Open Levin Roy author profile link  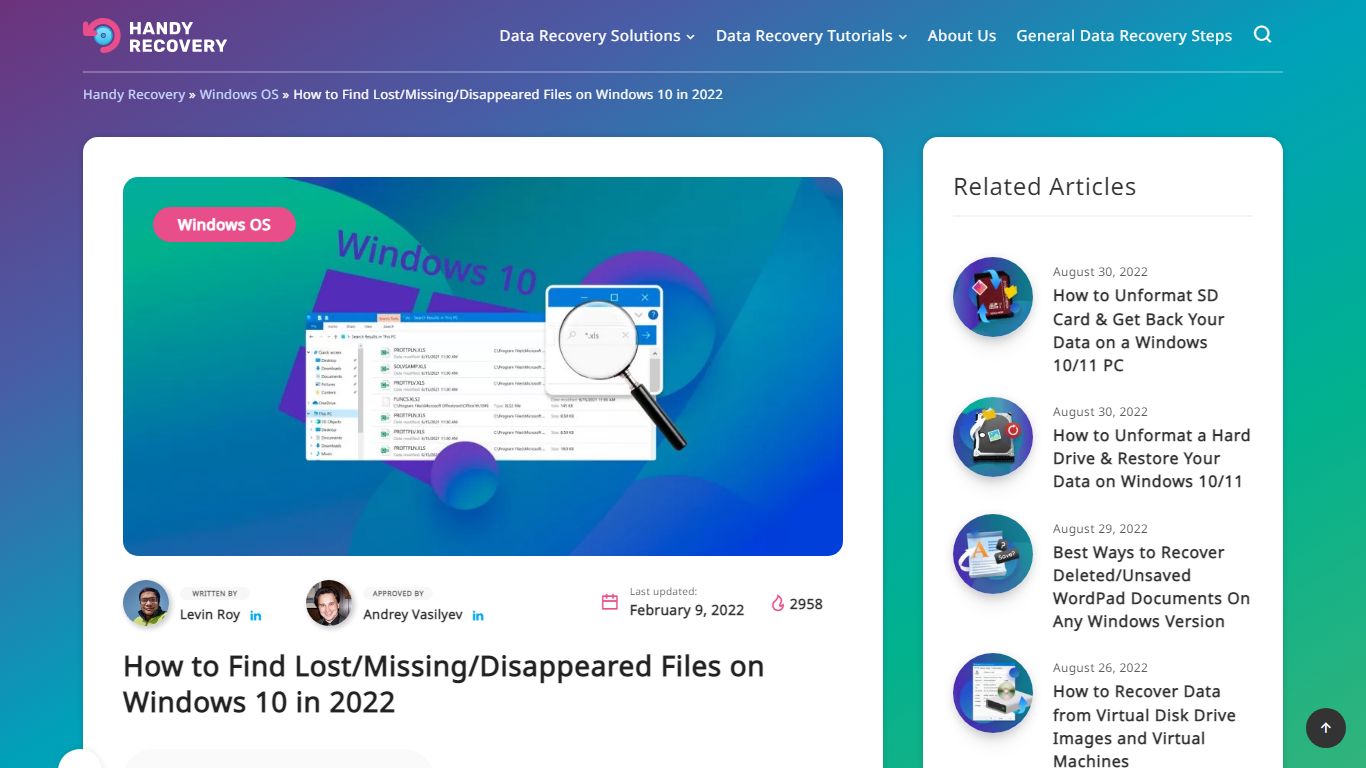tap(210, 614)
